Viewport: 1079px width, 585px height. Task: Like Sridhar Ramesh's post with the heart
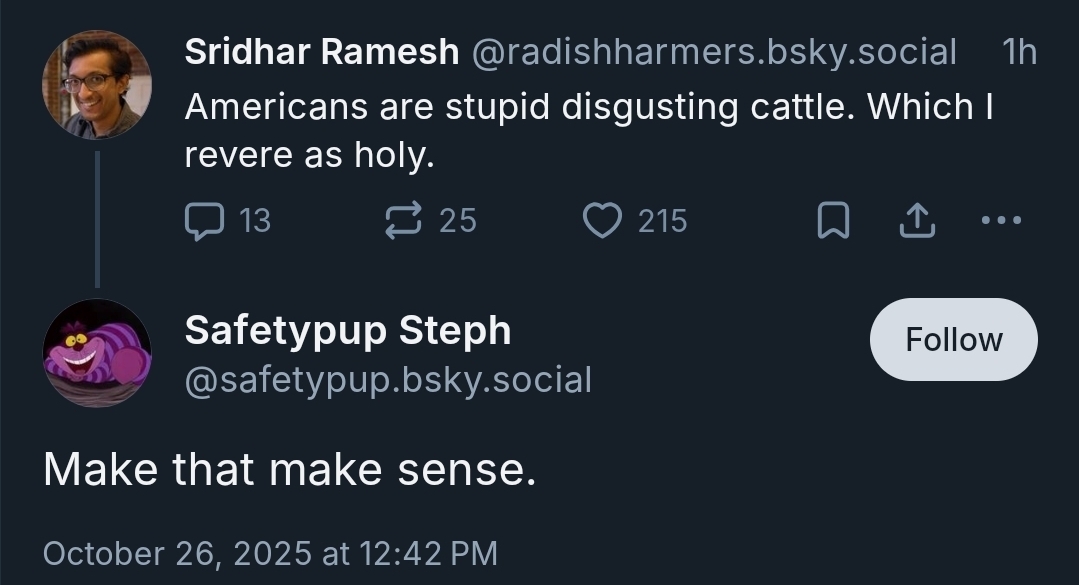click(602, 221)
